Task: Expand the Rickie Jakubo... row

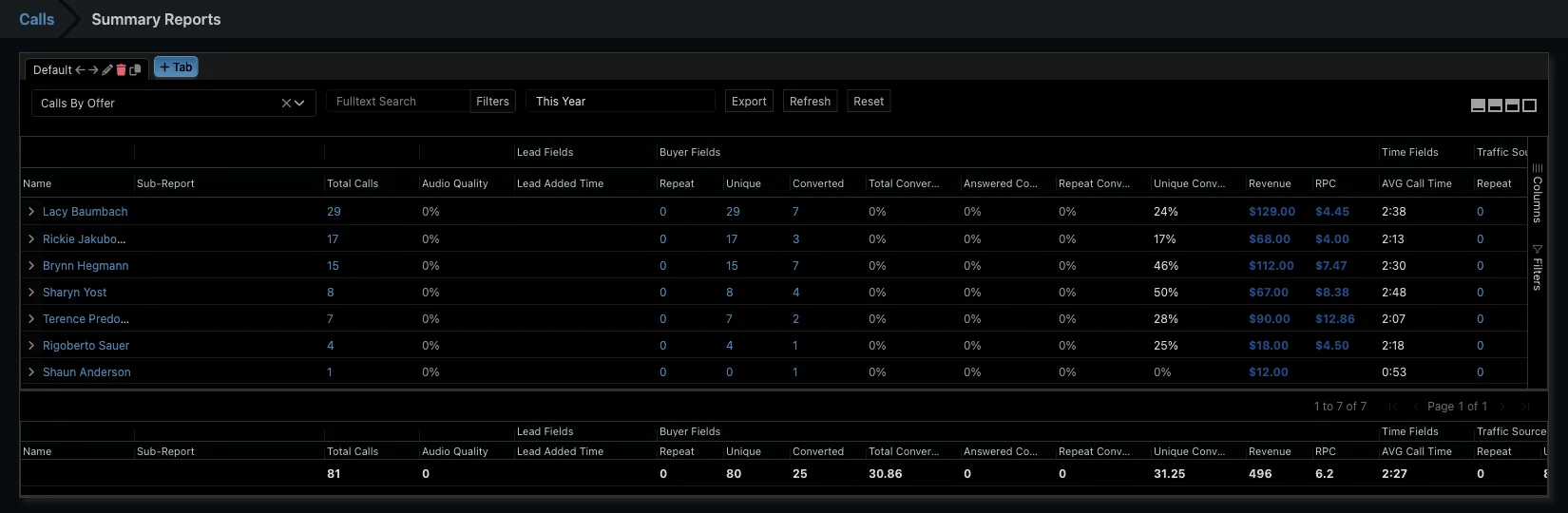Action: click(31, 238)
